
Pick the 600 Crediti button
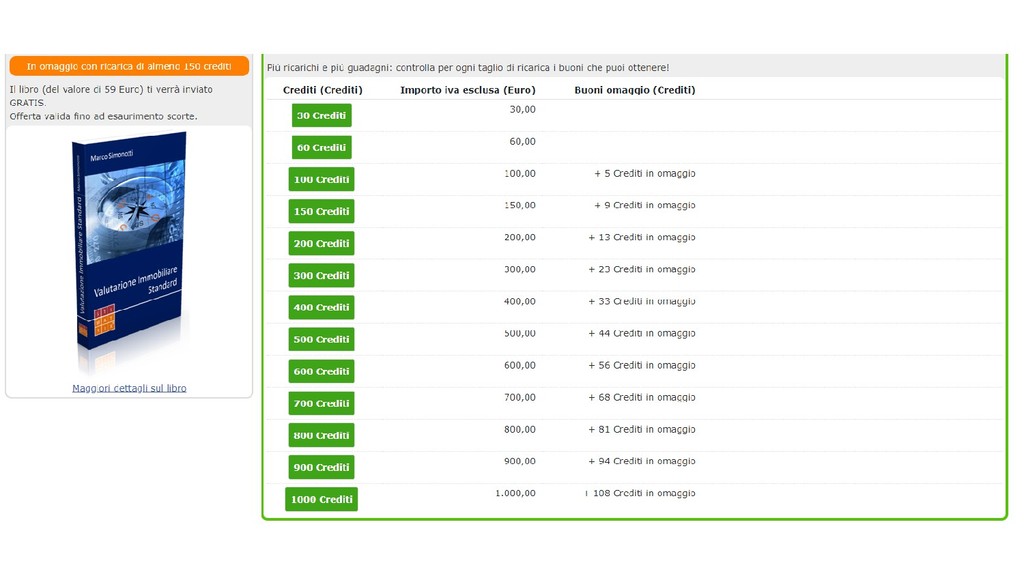[321, 371]
